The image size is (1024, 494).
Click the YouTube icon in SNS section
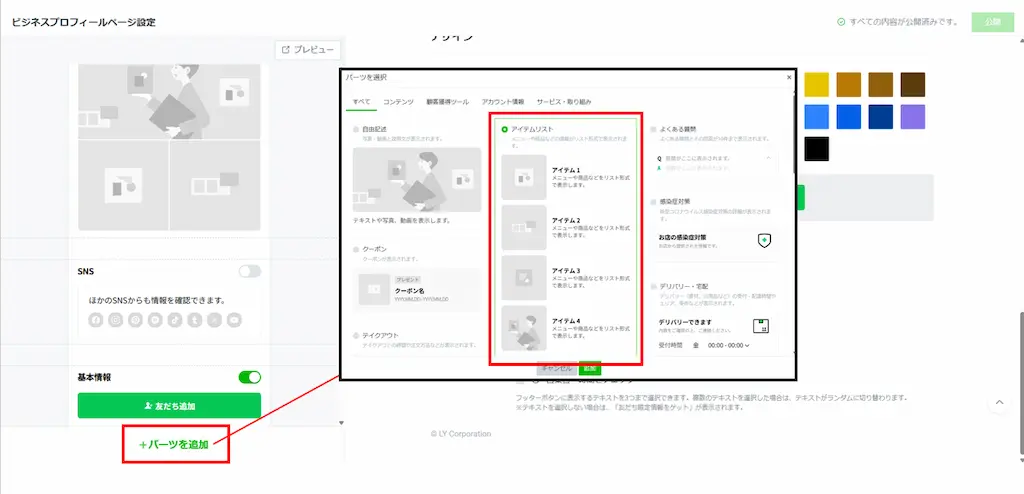(234, 320)
